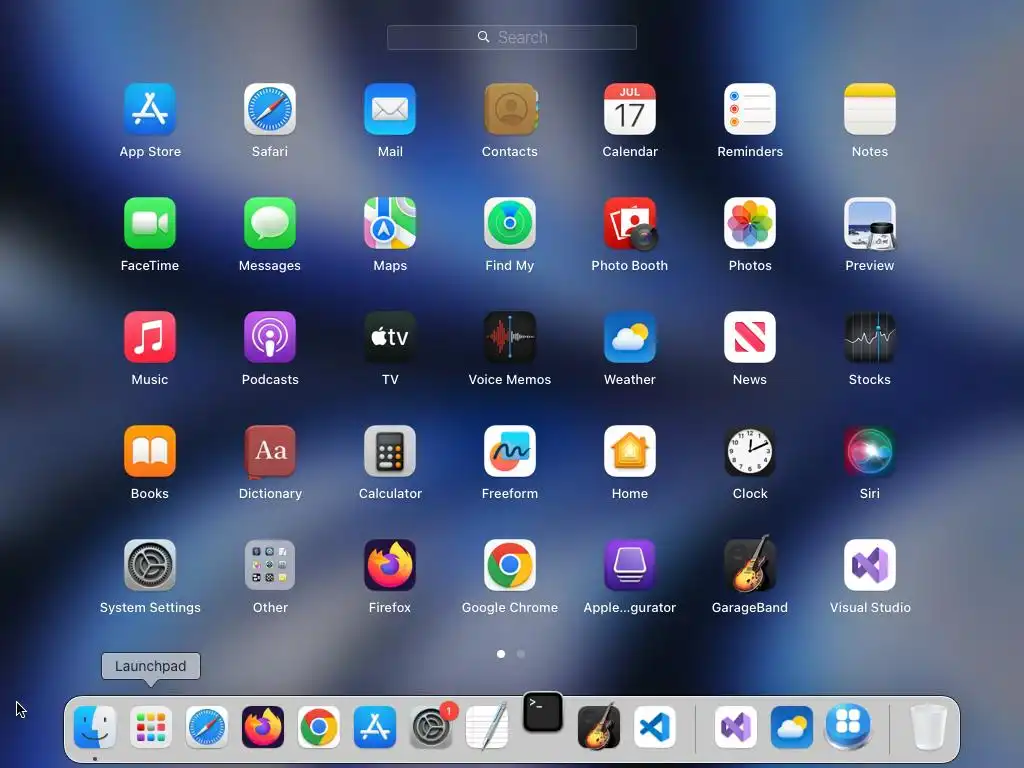1024x768 pixels.
Task: Launch Photo Booth
Action: pyautogui.click(x=630, y=223)
